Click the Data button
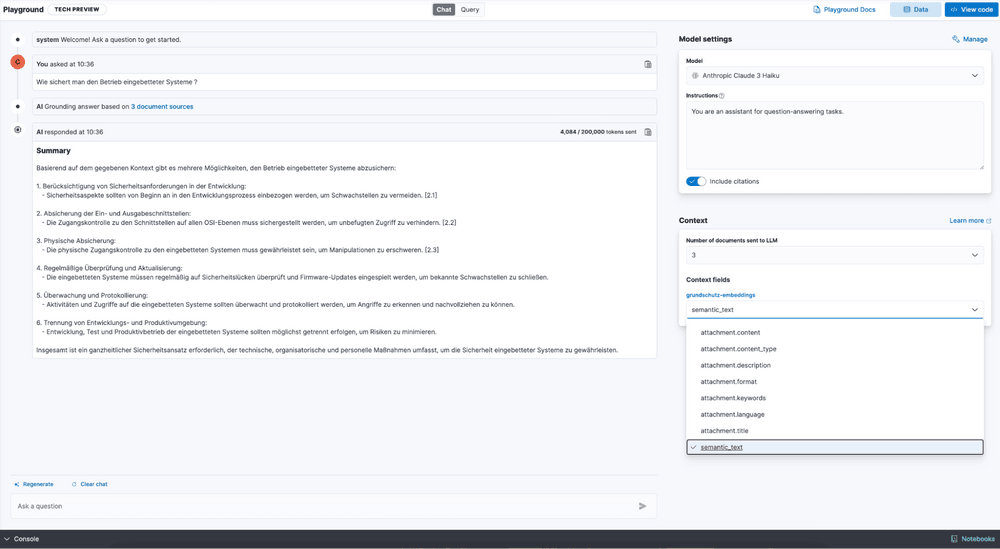Screen dimensions: 1000x549 (915, 9)
